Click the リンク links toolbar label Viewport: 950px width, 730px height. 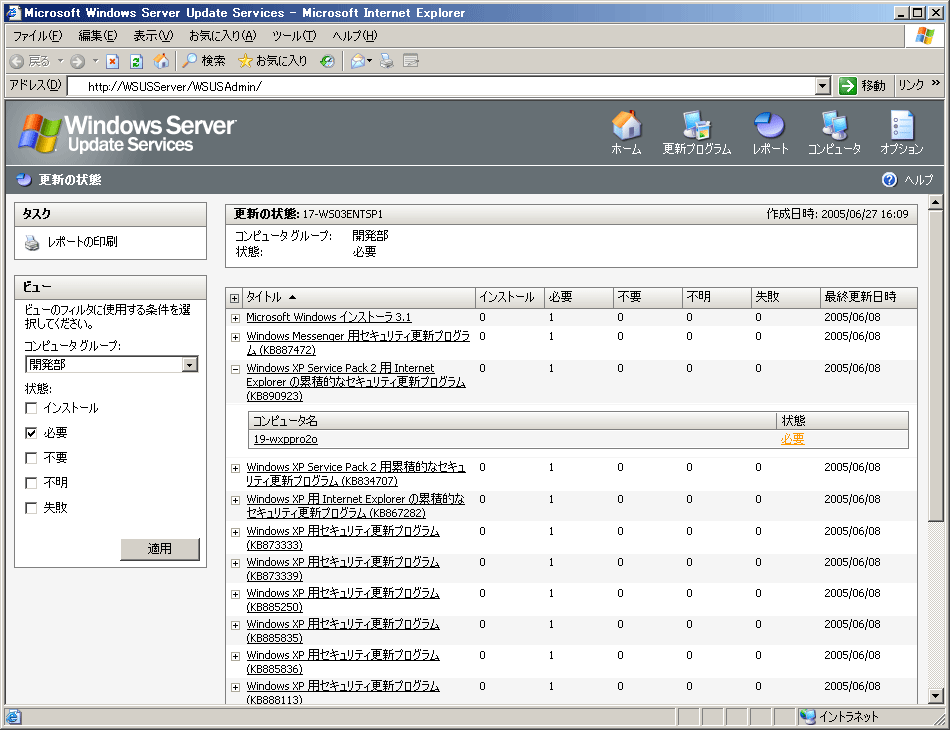click(911, 85)
